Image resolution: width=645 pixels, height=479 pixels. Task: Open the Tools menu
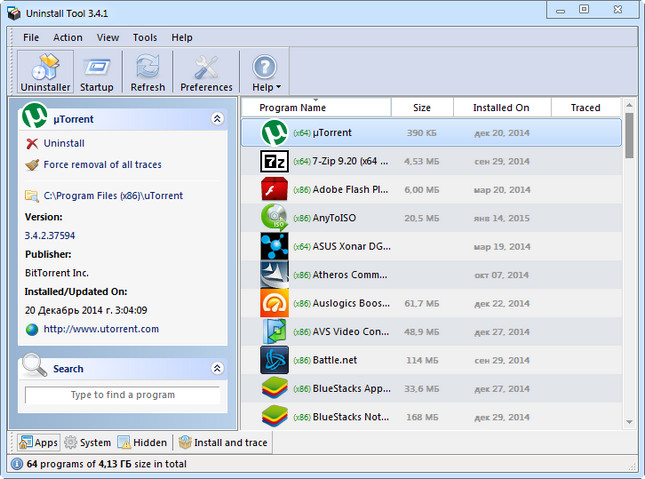(x=145, y=37)
